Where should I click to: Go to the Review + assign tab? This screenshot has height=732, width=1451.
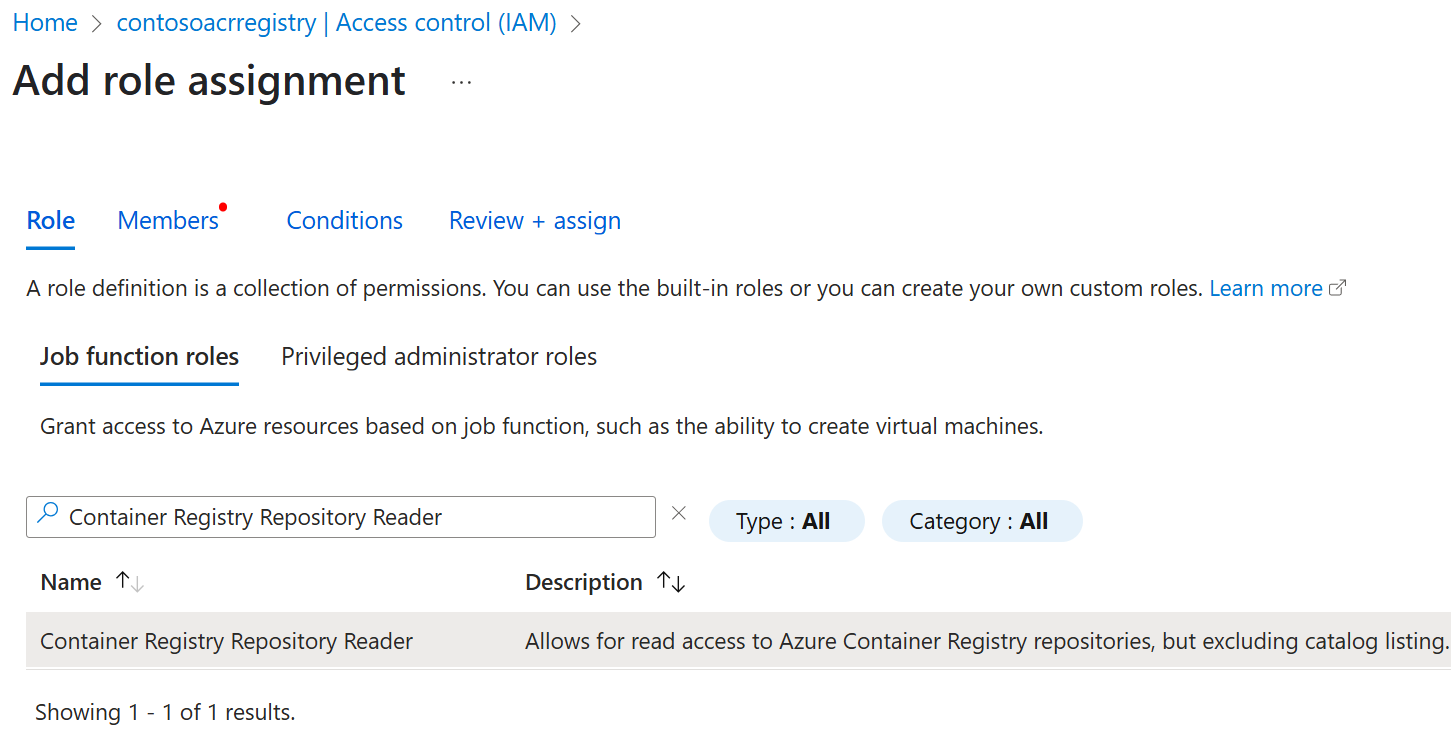(x=535, y=221)
